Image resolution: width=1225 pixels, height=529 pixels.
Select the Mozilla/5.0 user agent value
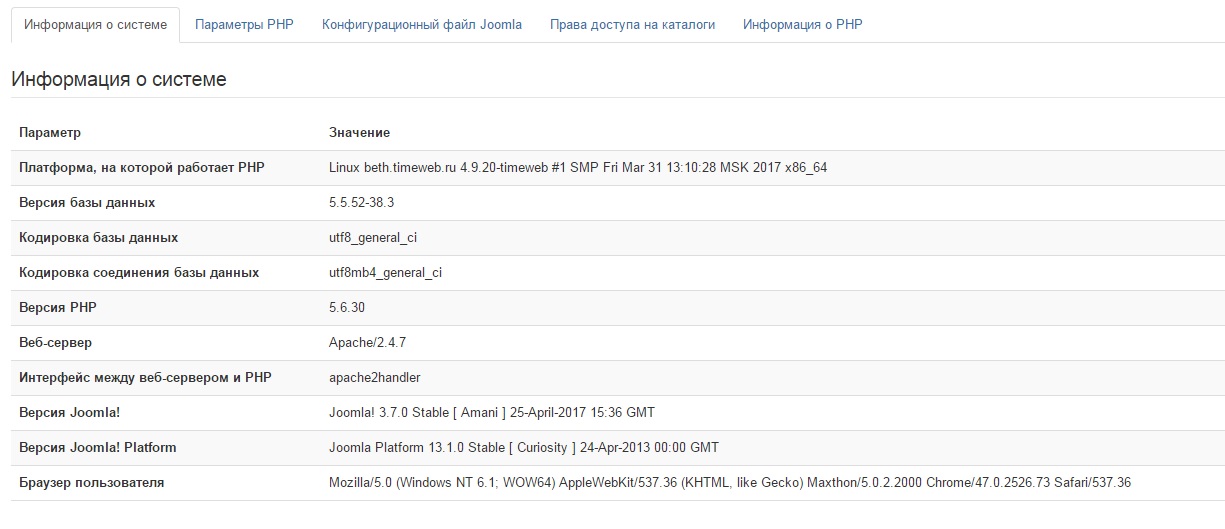[730, 483]
